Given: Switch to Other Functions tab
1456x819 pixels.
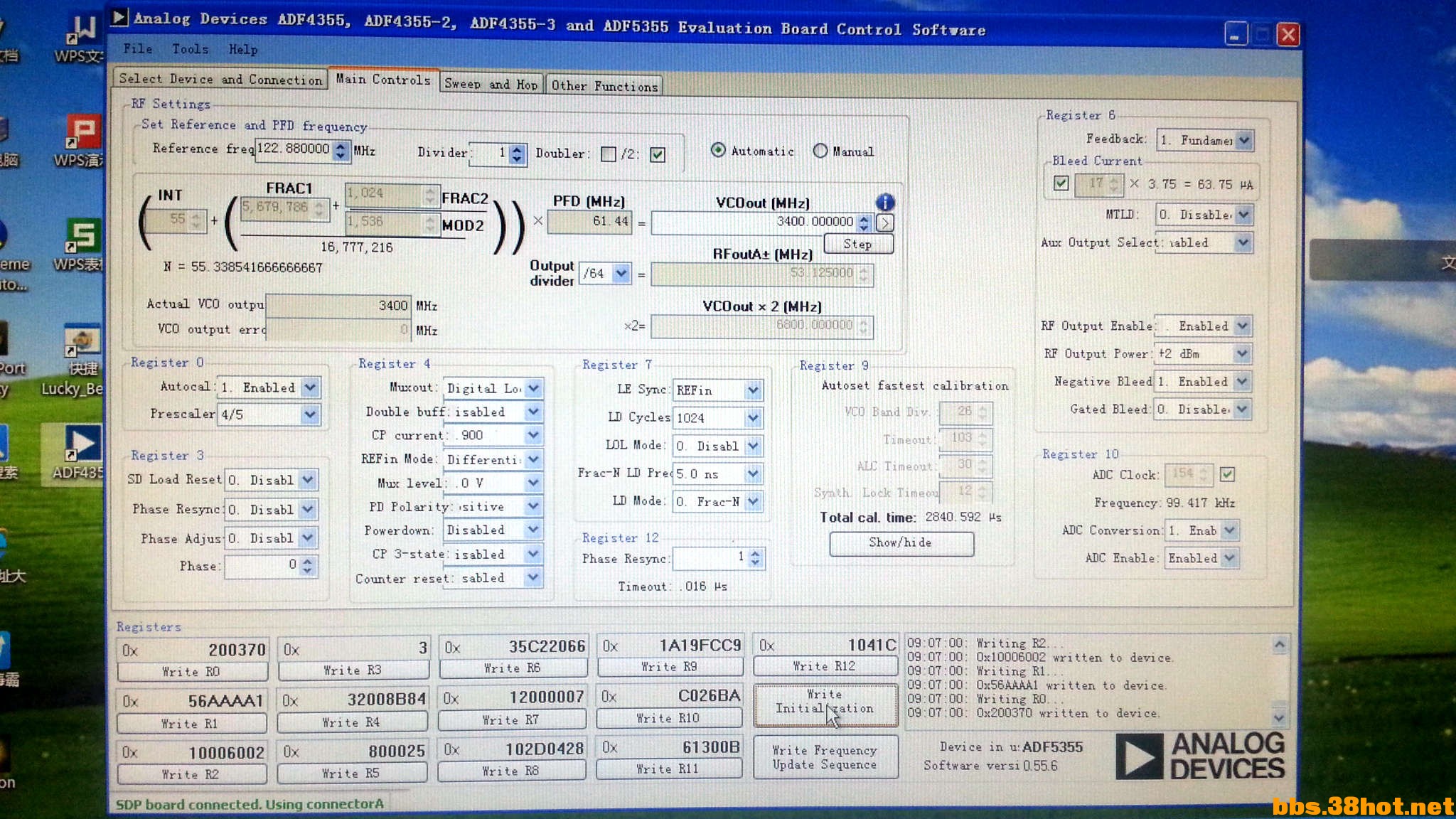Looking at the screenshot, I should click(x=604, y=86).
